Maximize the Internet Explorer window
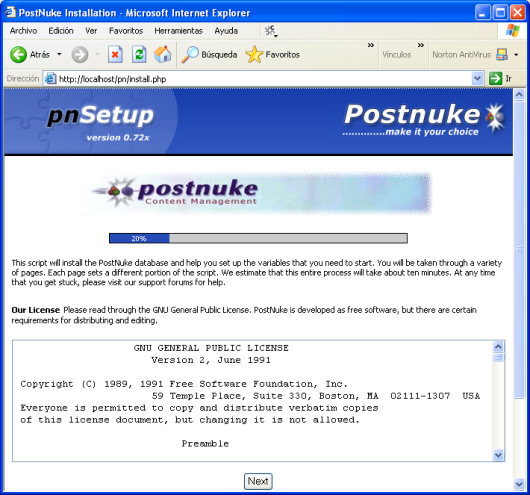The height and width of the screenshot is (495, 530). (500, 13)
